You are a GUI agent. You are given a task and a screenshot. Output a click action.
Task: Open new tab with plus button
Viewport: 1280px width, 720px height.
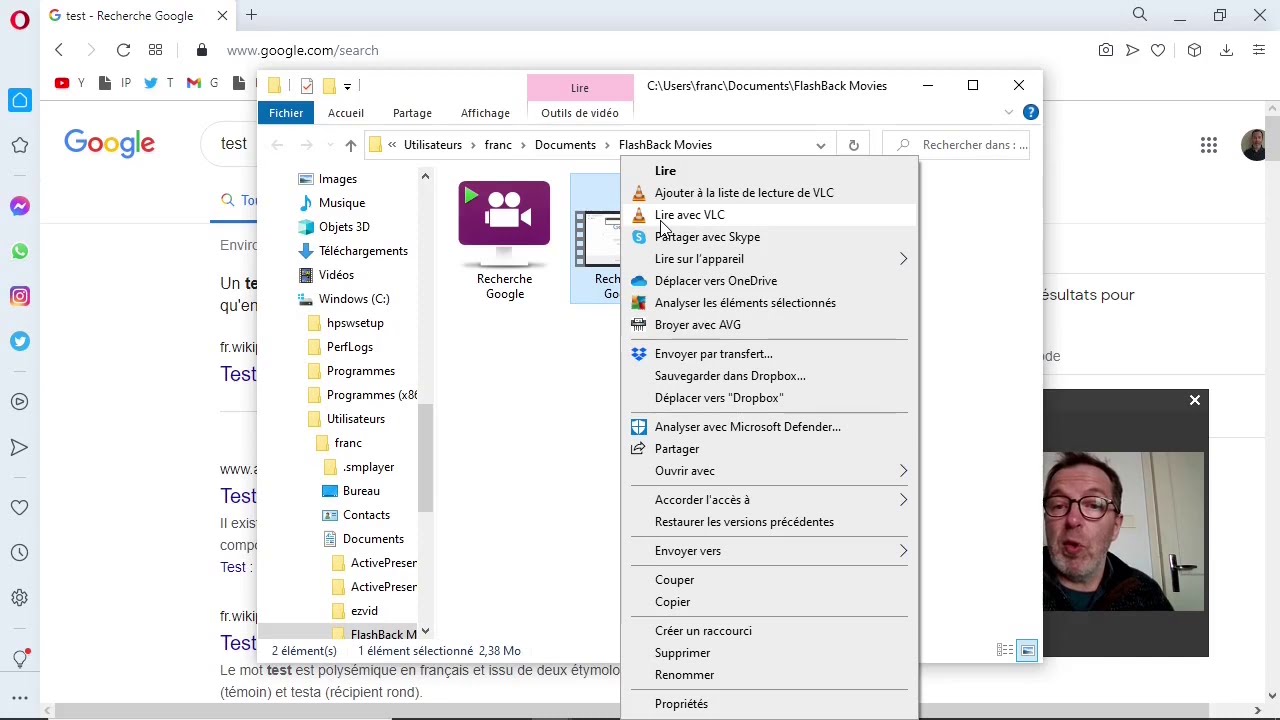[252, 15]
